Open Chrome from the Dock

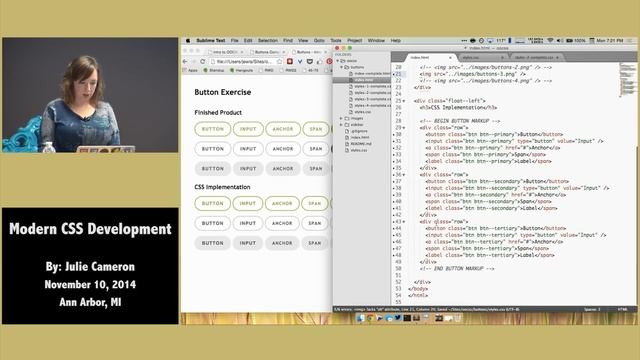[370, 318]
